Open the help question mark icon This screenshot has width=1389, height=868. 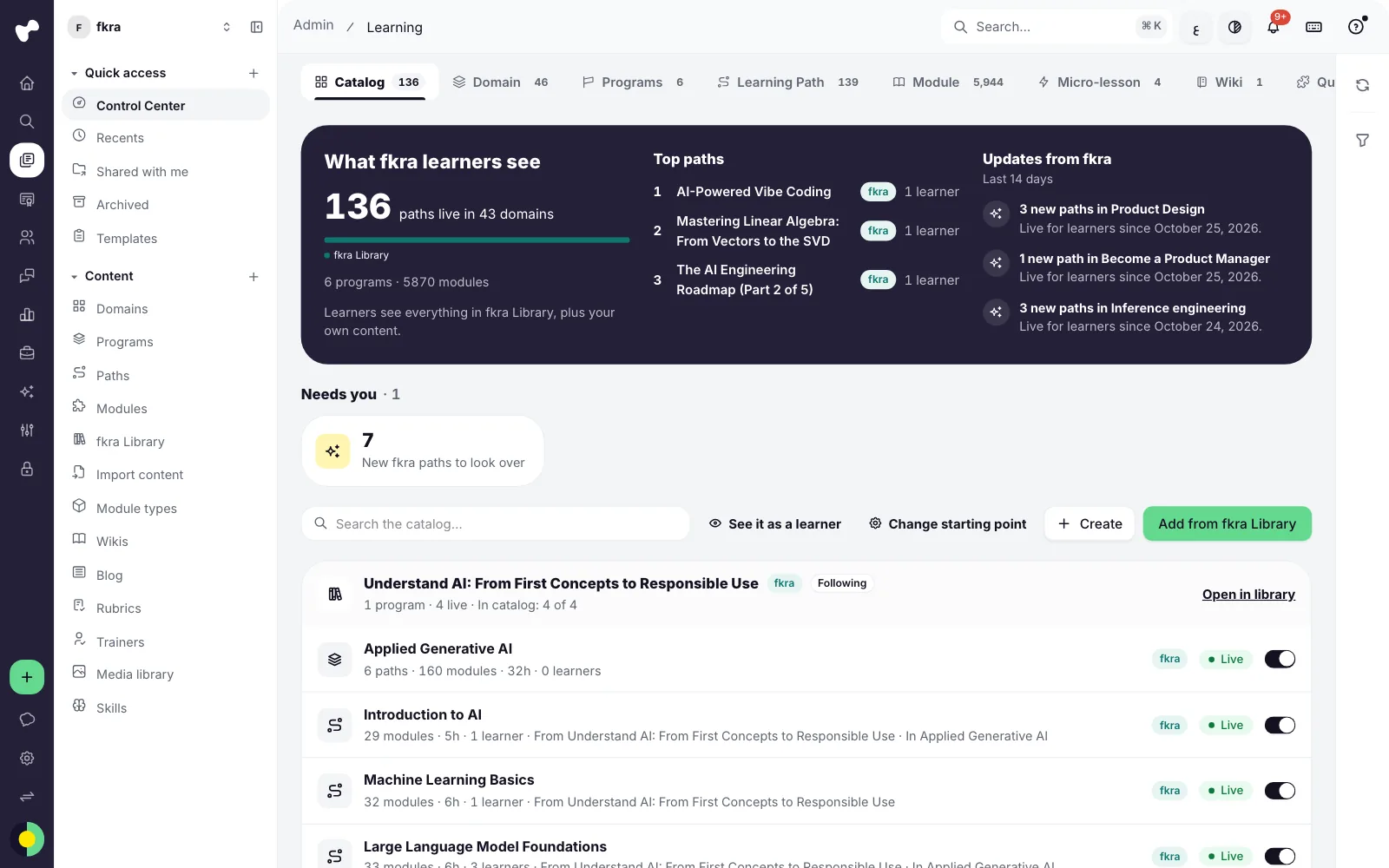1356,27
